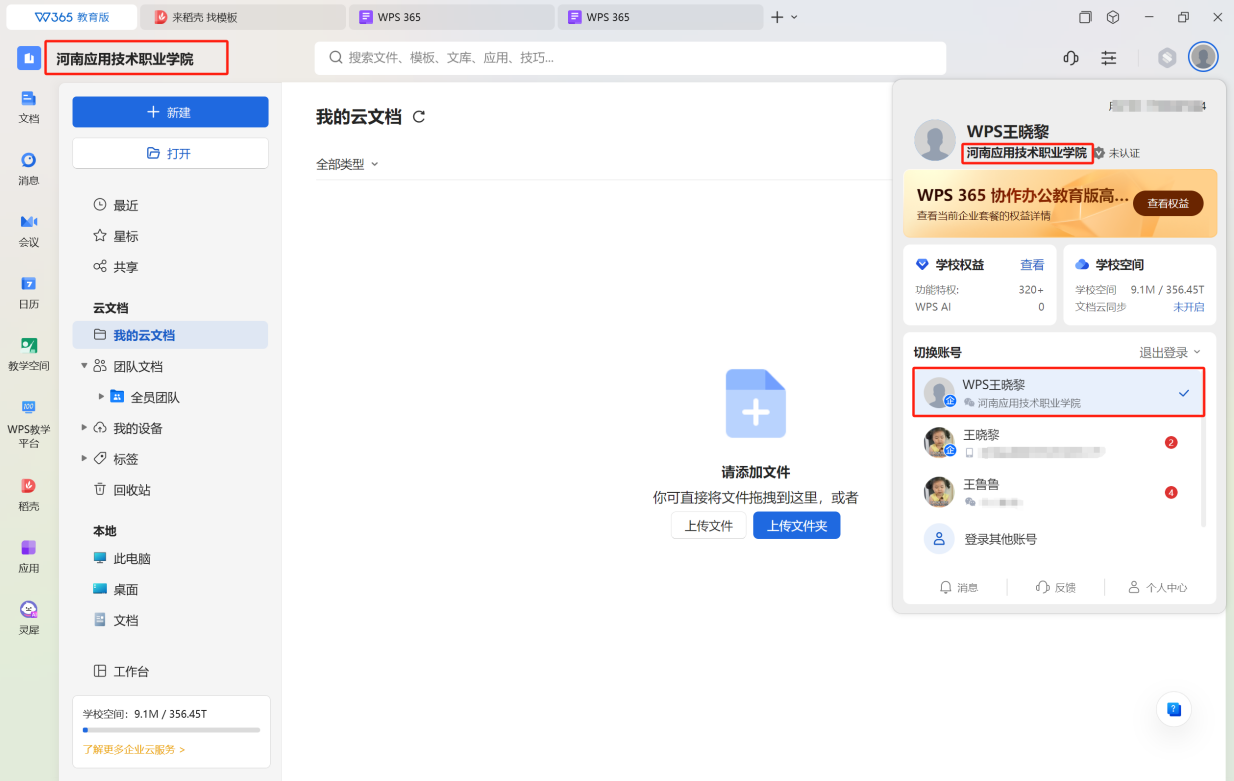Screen dimensions: 1234x781
Task: Open the 灵犀 assistant
Action: click(29, 618)
